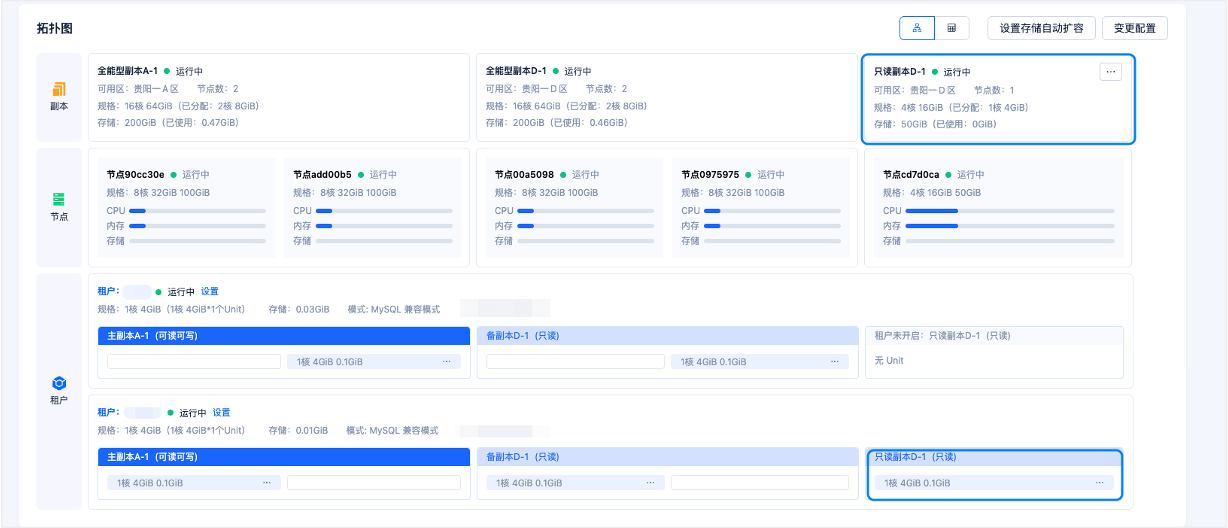Click second tenant's 主副本A-1 (可读可写) header

point(284,456)
